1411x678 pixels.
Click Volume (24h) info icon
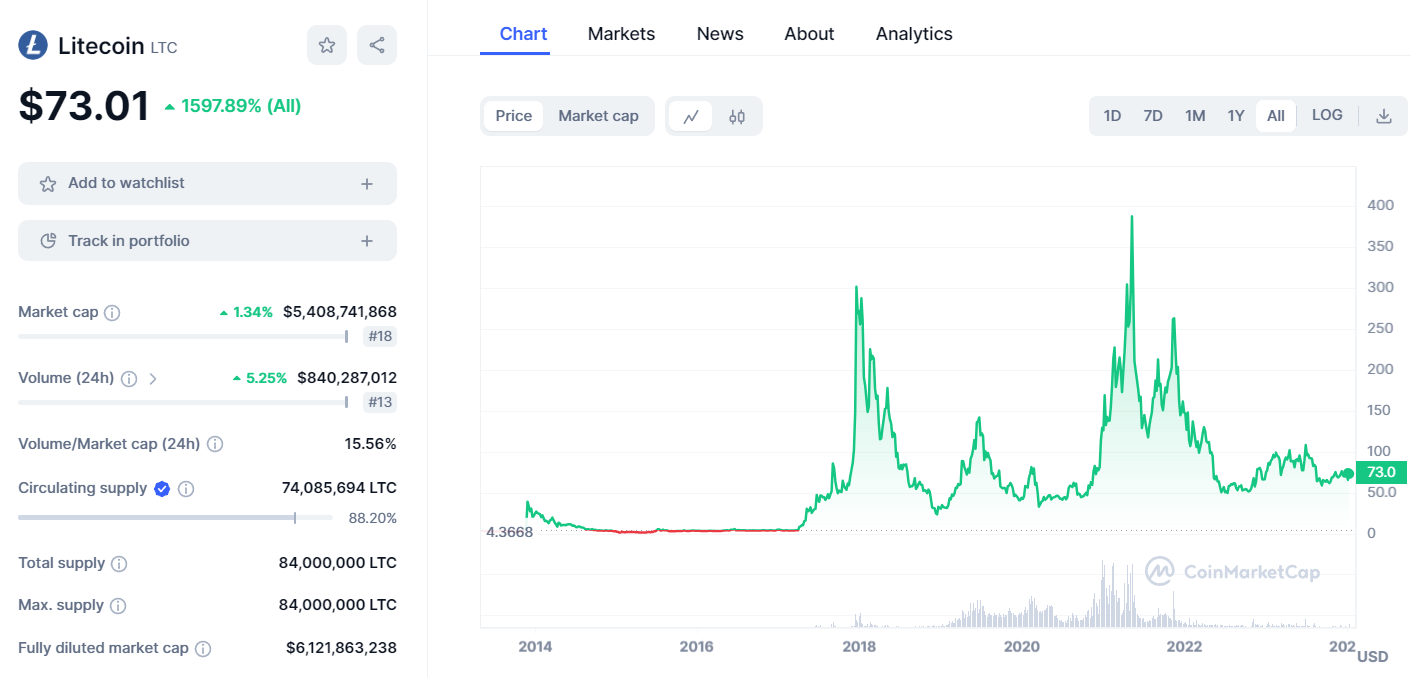point(128,379)
